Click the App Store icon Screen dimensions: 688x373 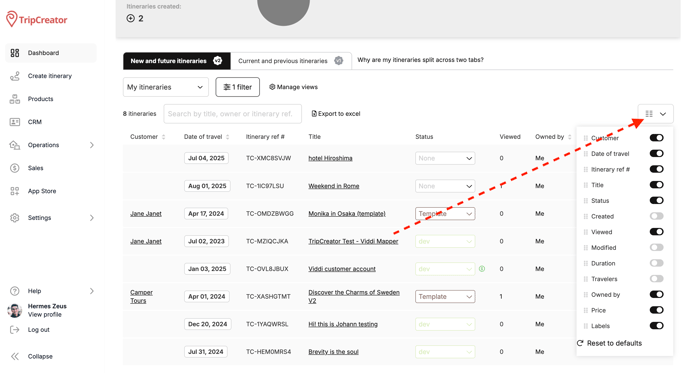coord(15,191)
